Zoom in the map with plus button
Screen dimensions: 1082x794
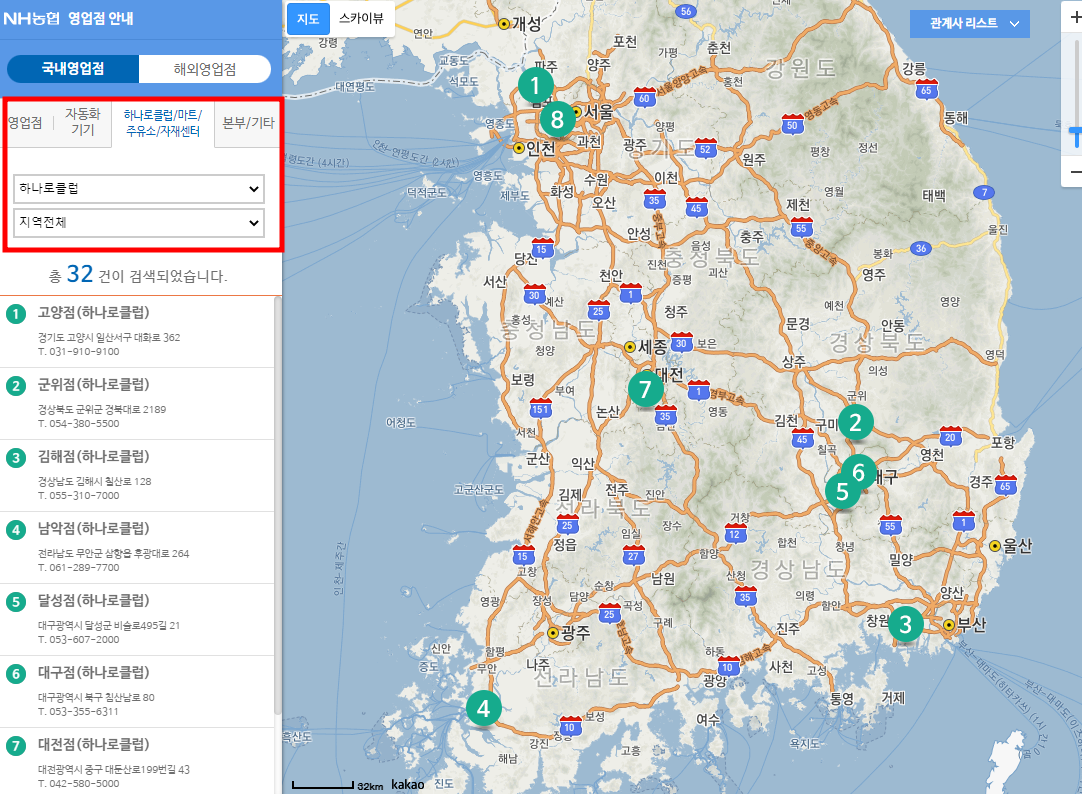coord(1074,18)
